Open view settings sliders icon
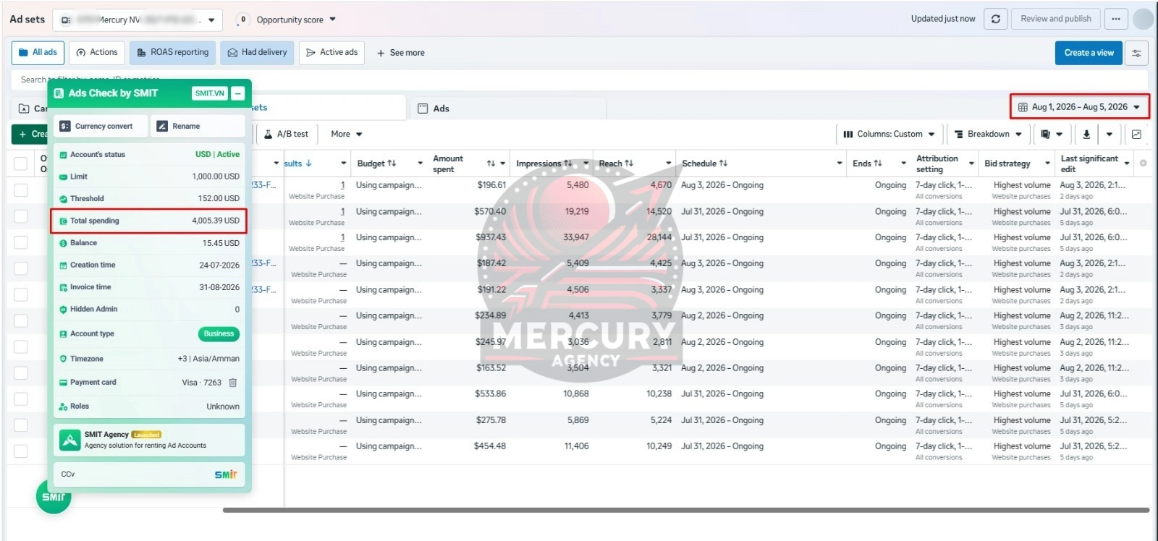The width and height of the screenshot is (1158, 541). click(x=1136, y=53)
